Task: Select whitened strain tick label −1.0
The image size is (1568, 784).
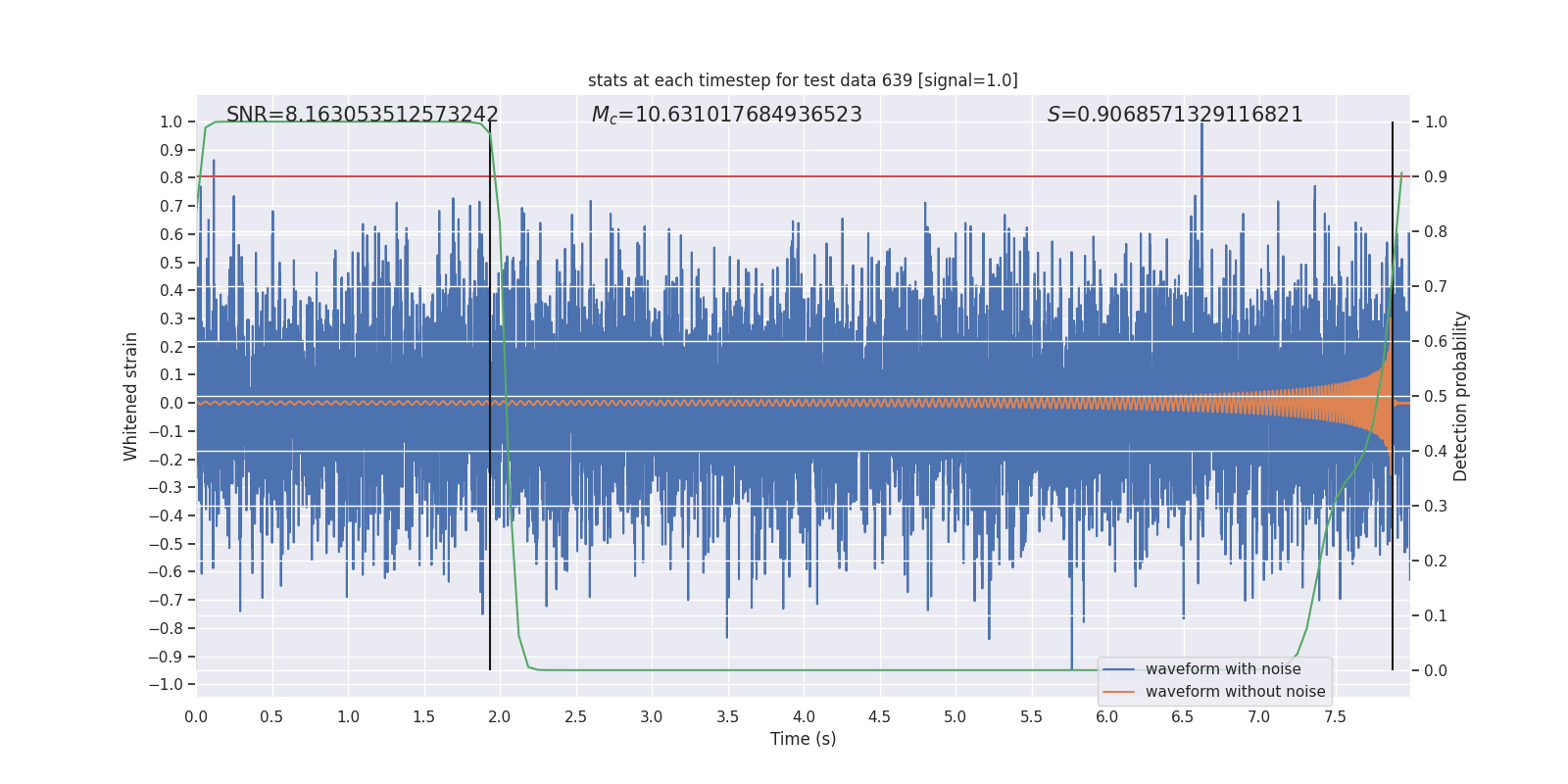Action: pos(167,684)
